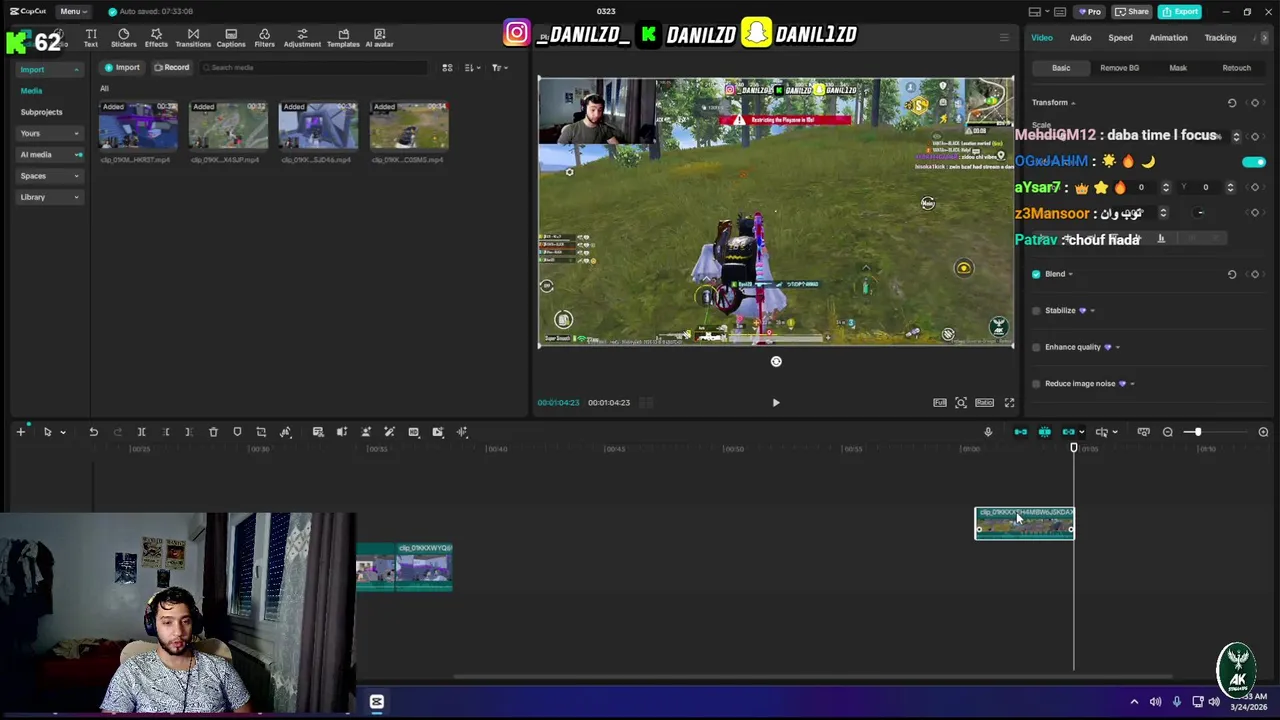Switch to the Speed inspector tab
The height and width of the screenshot is (720, 1280).
[x=1120, y=38]
